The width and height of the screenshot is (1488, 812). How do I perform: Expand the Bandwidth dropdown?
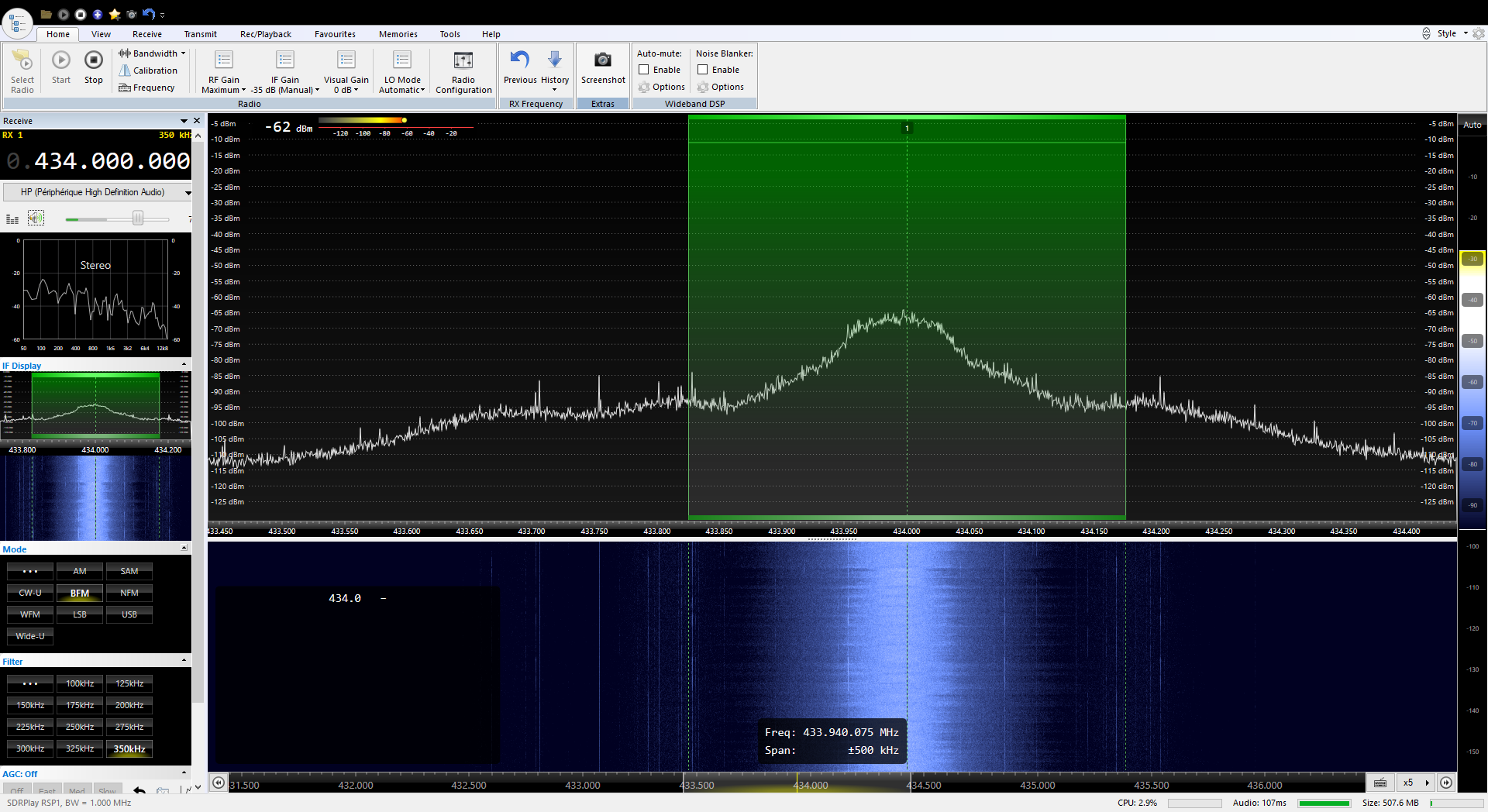coord(153,53)
